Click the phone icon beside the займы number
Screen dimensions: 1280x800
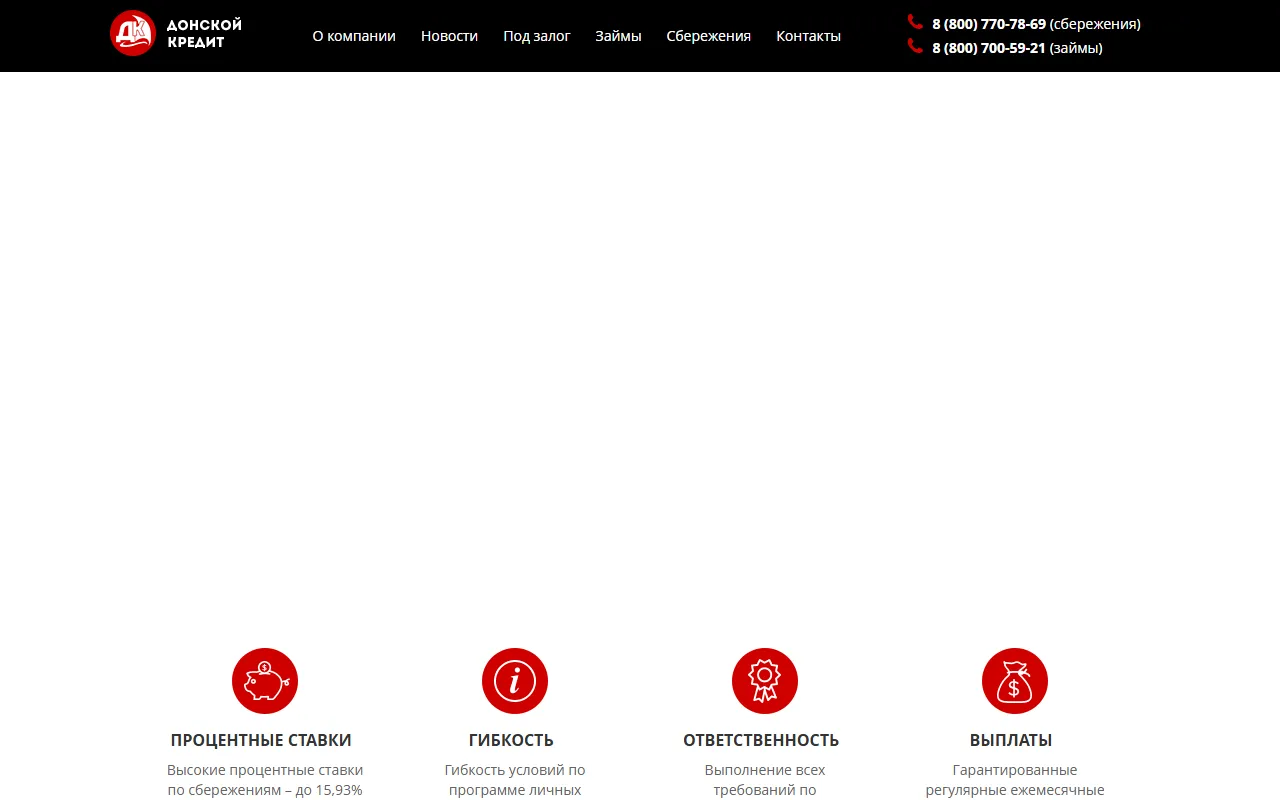[x=915, y=46]
